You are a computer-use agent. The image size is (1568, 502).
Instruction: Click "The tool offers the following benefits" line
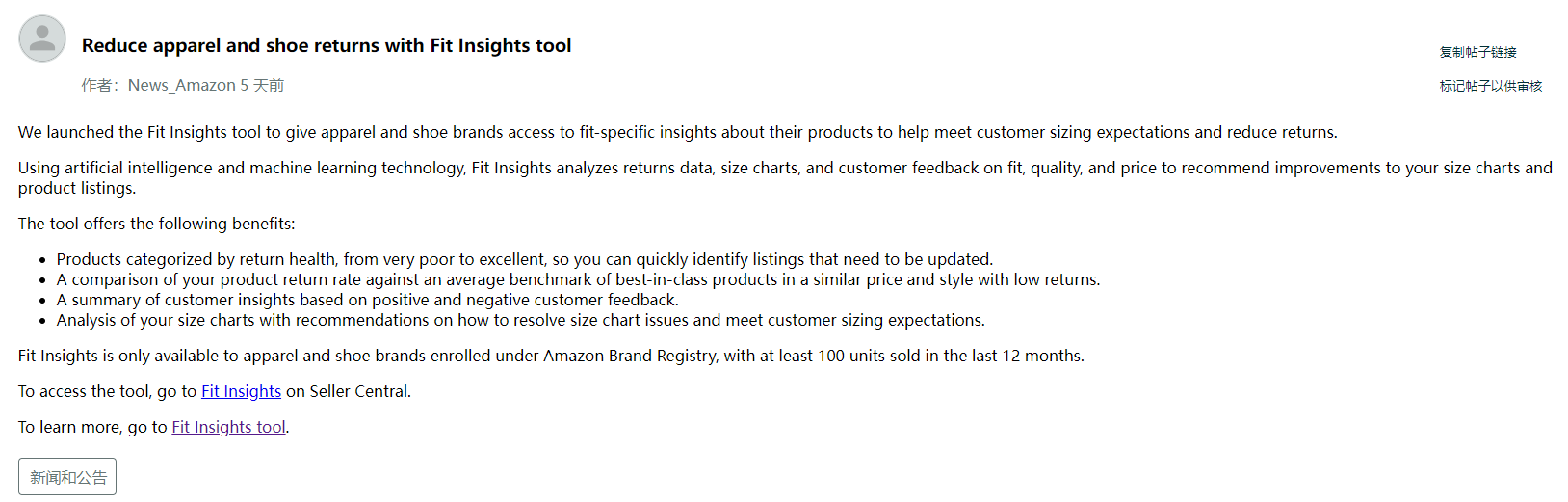point(156,224)
